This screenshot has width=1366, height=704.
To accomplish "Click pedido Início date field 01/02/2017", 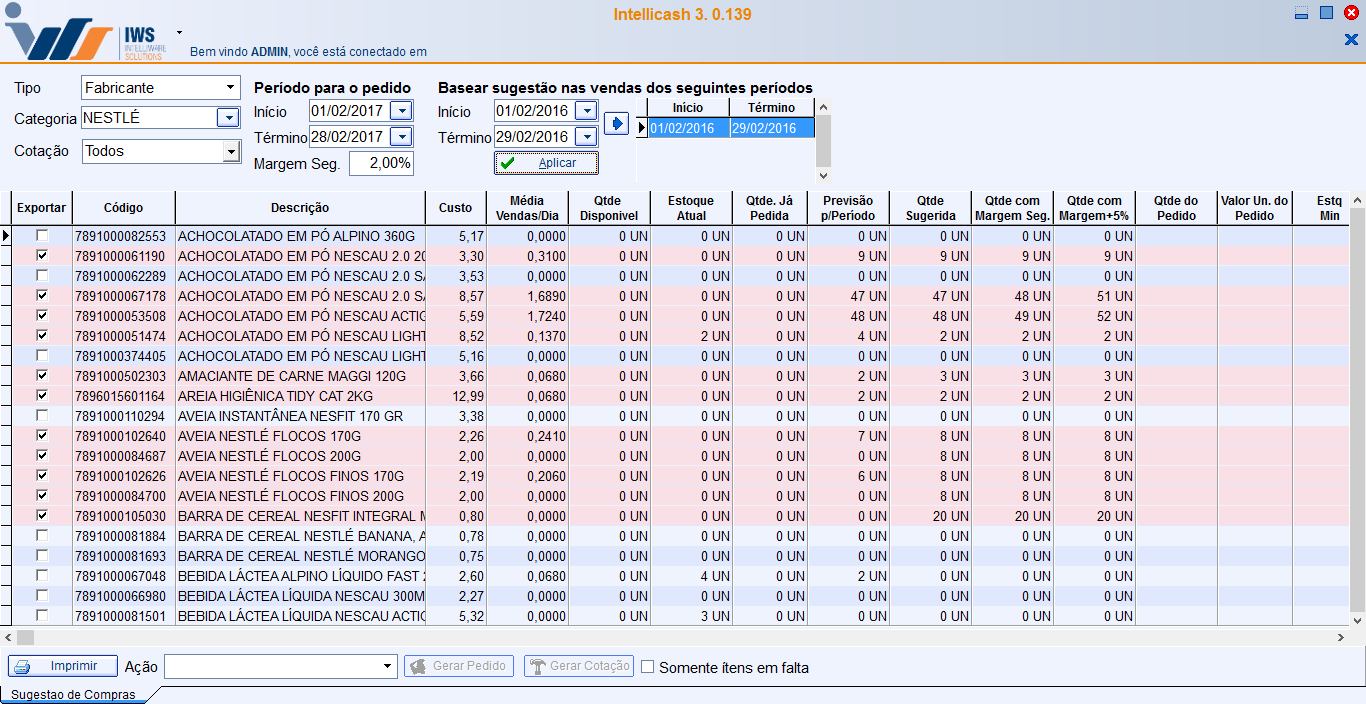I will pyautogui.click(x=348, y=111).
